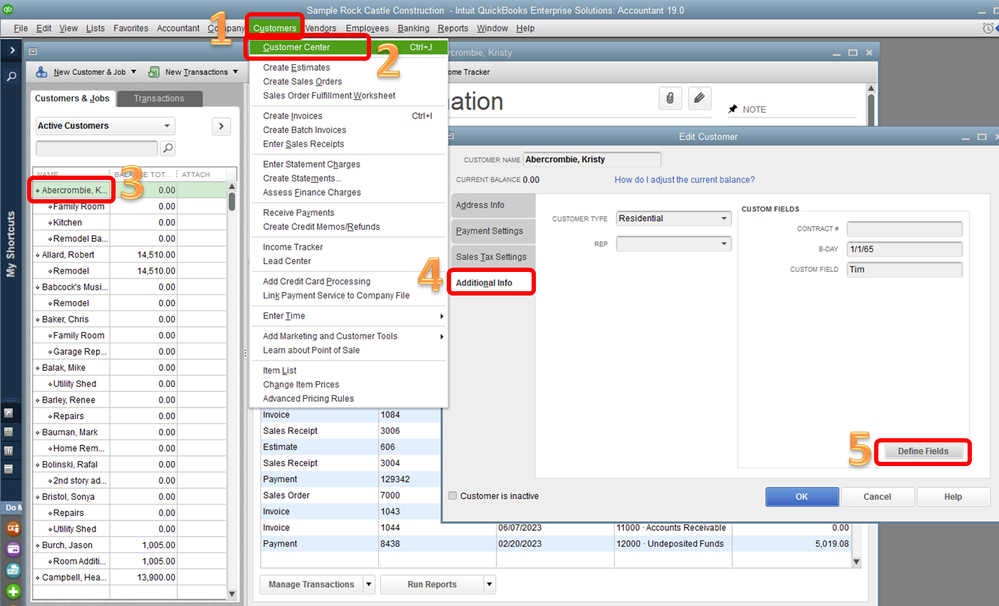999x606 pixels.
Task: Click the magnifier button beside the customer search field
Action: point(168,148)
